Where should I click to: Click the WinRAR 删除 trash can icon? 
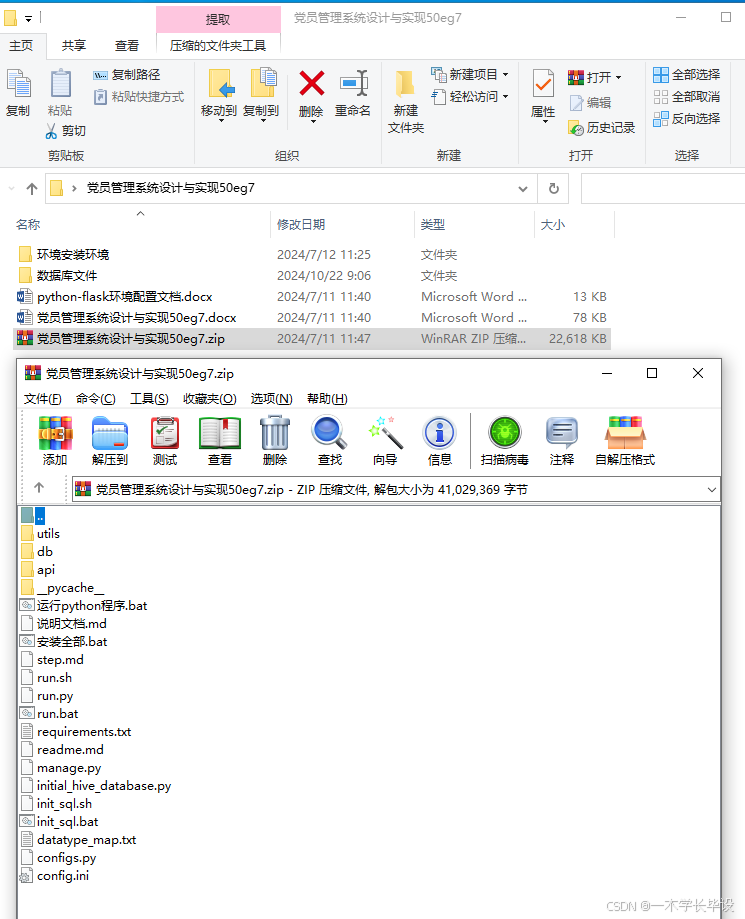275,433
